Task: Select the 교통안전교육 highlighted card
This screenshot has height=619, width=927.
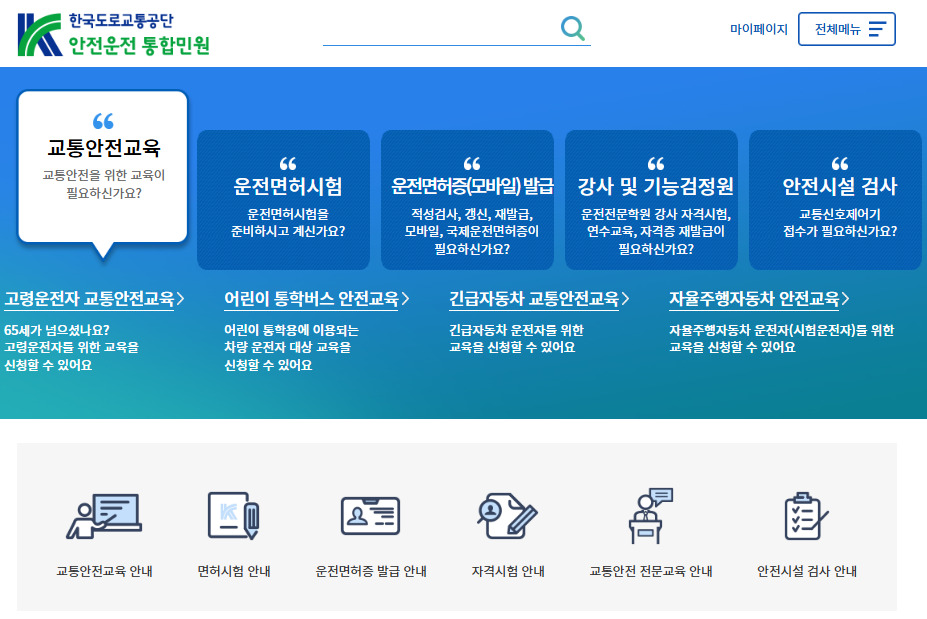Action: 103,165
